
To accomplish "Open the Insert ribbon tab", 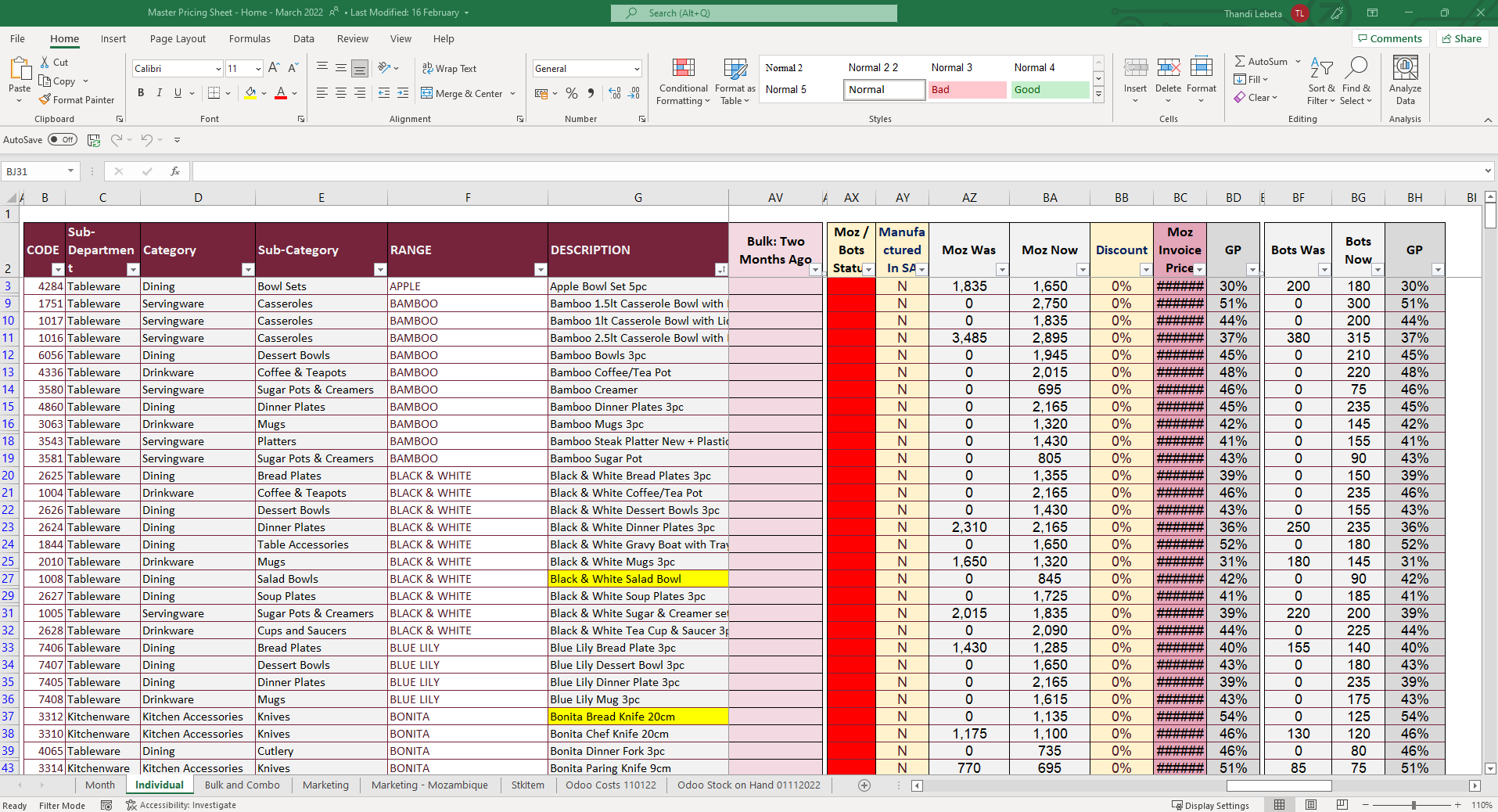I will (x=113, y=39).
